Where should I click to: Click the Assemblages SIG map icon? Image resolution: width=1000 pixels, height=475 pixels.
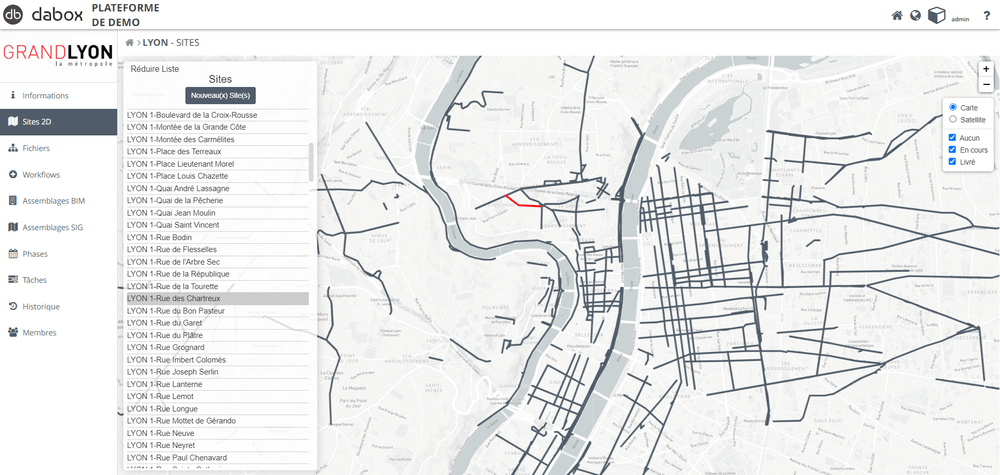tap(13, 227)
